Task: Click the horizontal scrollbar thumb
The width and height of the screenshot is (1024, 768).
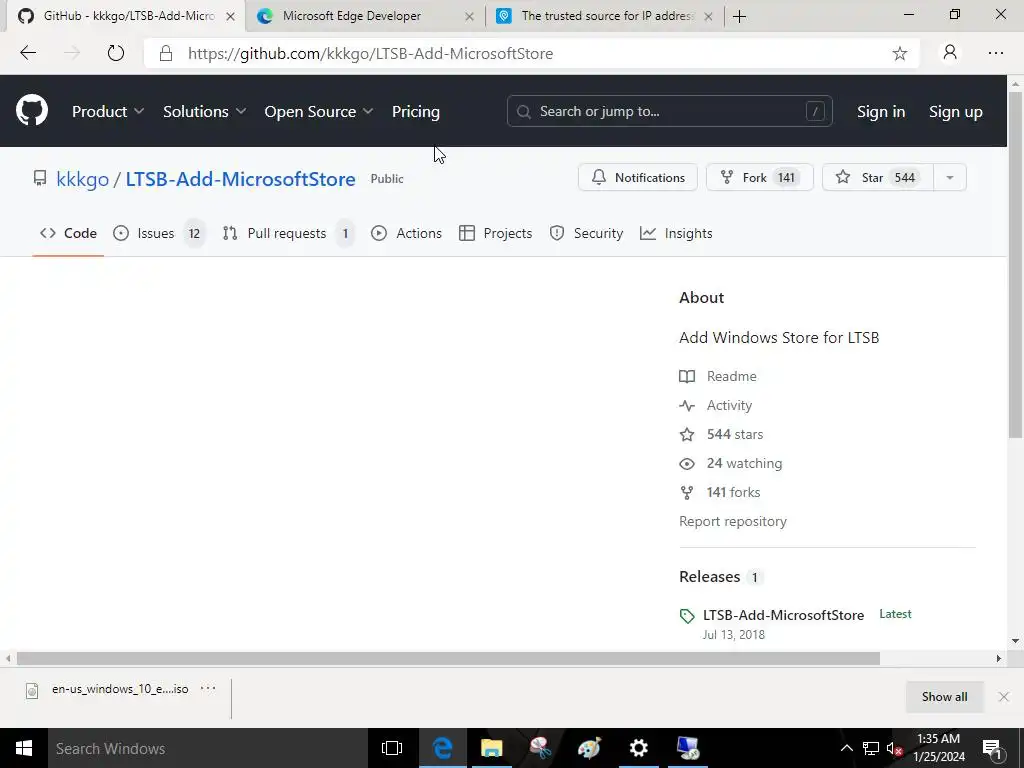Action: click(x=448, y=658)
